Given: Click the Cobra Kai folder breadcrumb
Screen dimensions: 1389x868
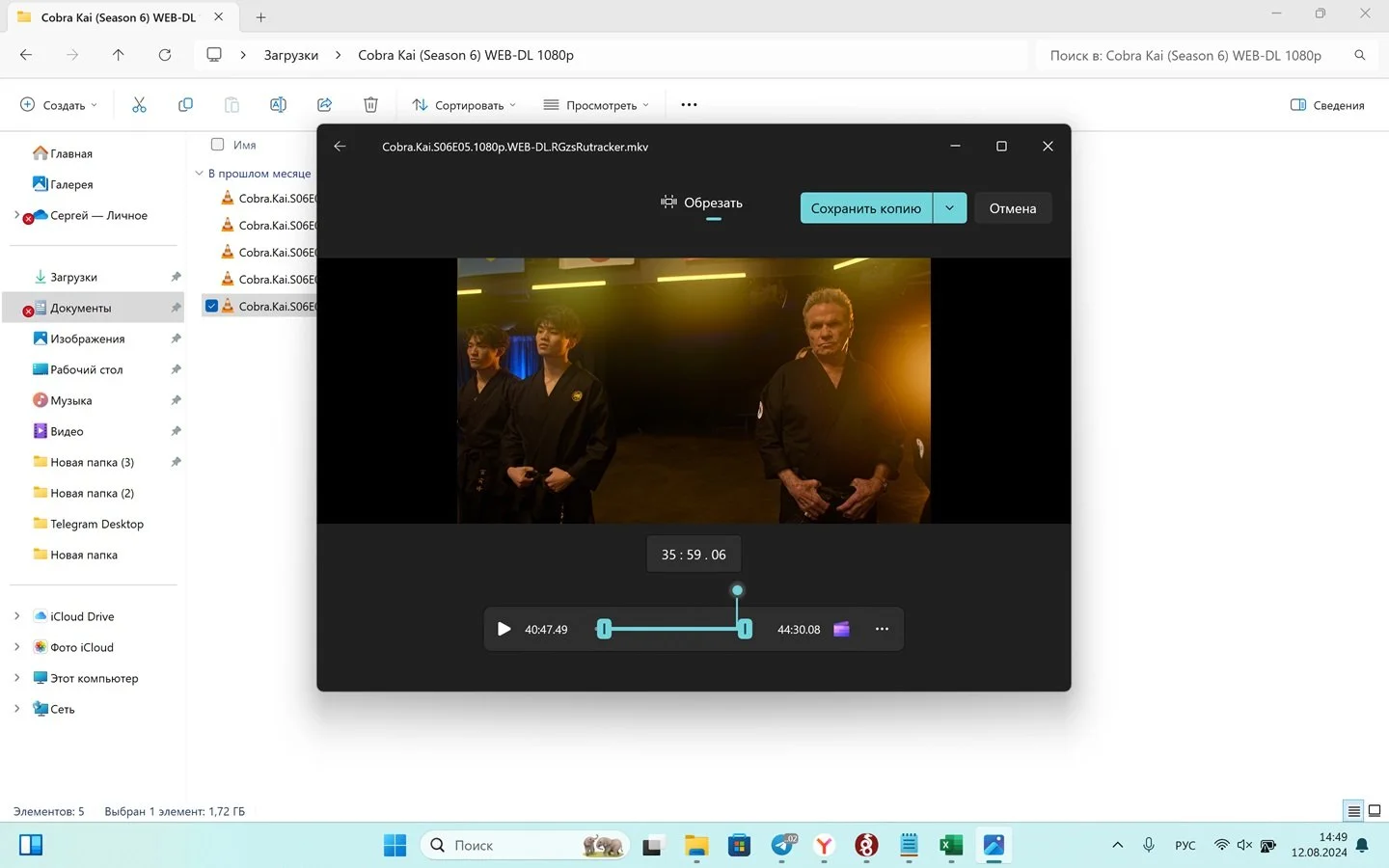Looking at the screenshot, I should tap(466, 55).
